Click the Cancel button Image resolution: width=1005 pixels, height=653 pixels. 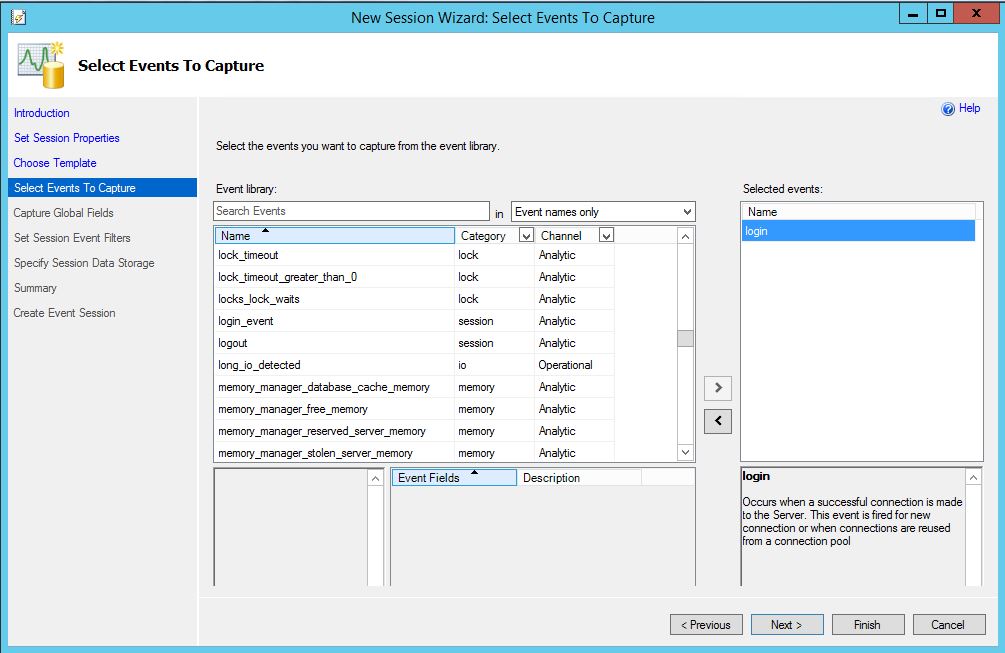pyautogui.click(x=949, y=625)
